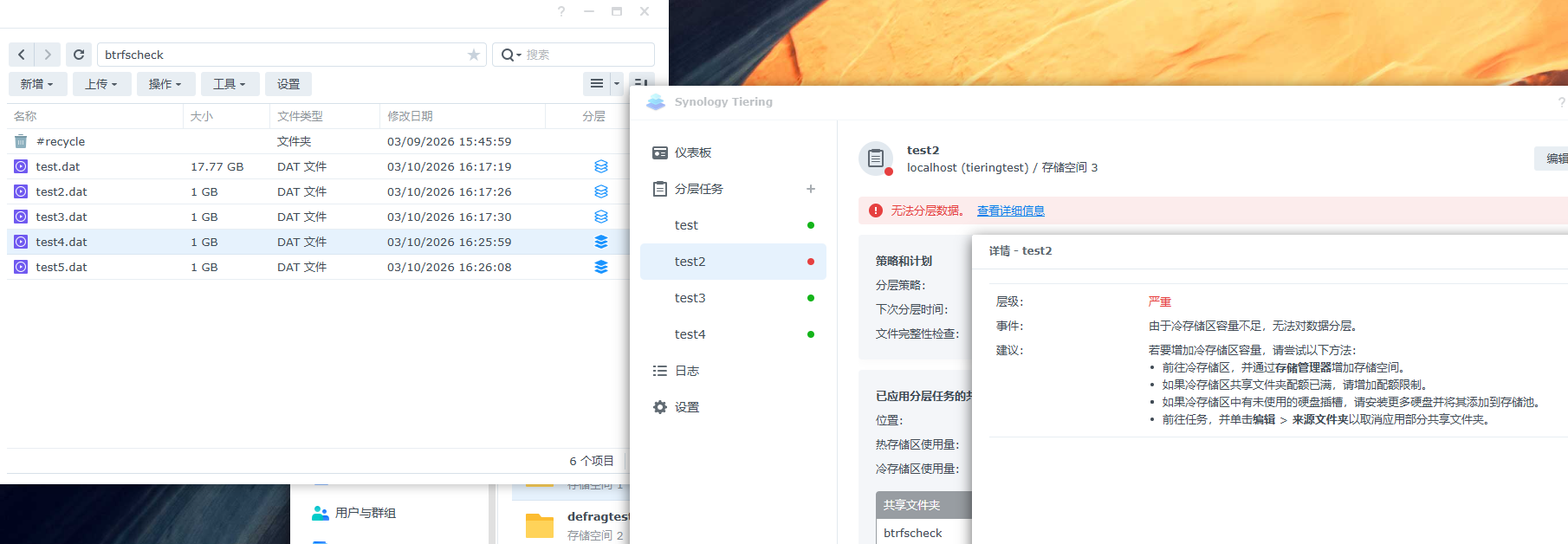Bookmark the path with the star icon
Screen dimensions: 1568x544
coord(473,55)
